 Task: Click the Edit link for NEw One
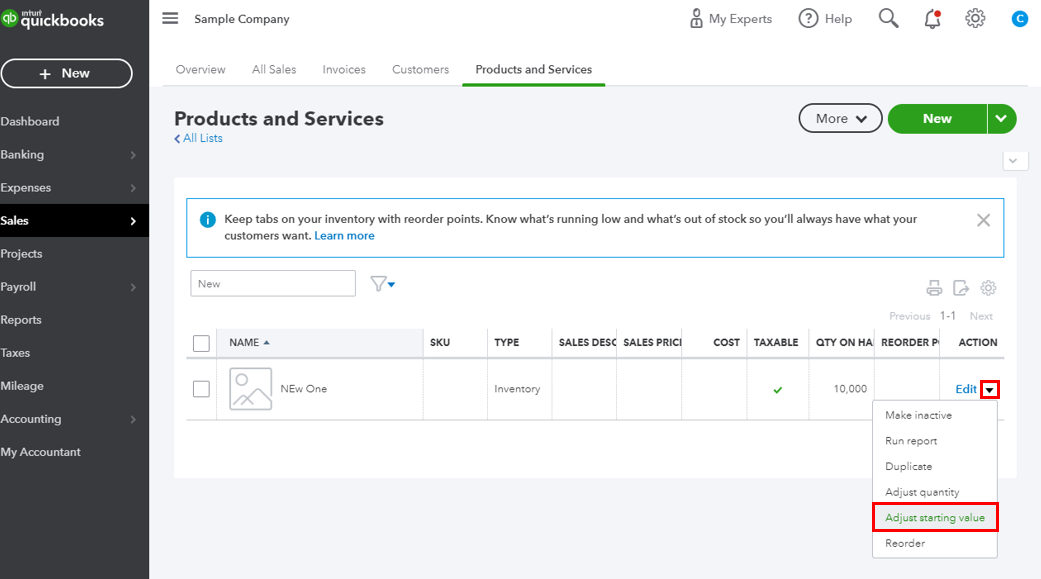[x=965, y=390]
